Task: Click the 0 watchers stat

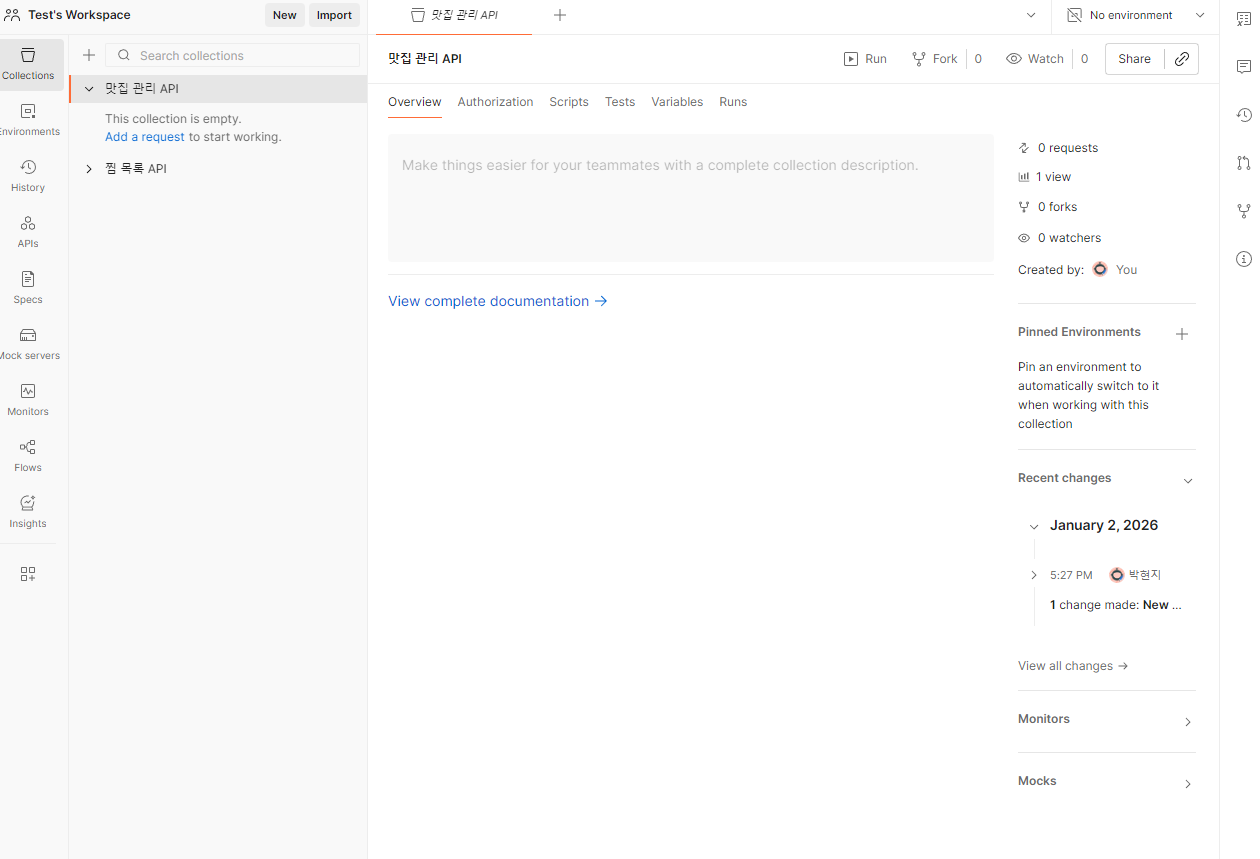Action: [x=1060, y=238]
